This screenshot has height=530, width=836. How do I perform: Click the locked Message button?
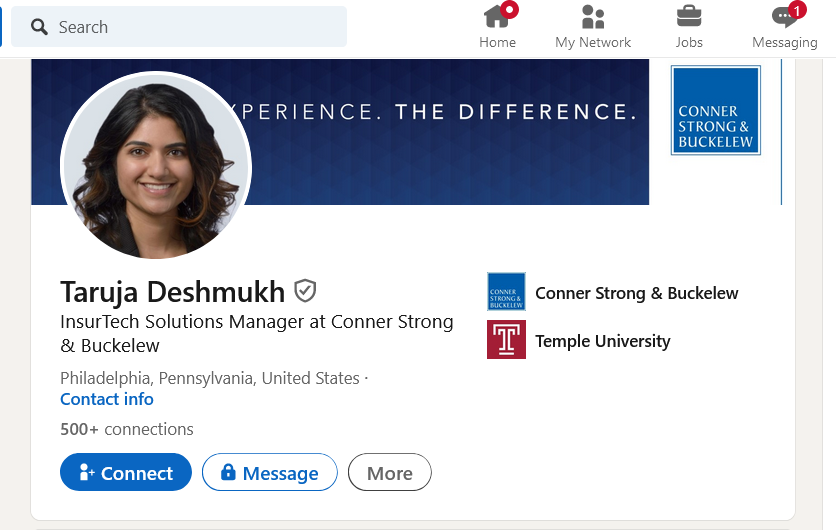coord(270,472)
